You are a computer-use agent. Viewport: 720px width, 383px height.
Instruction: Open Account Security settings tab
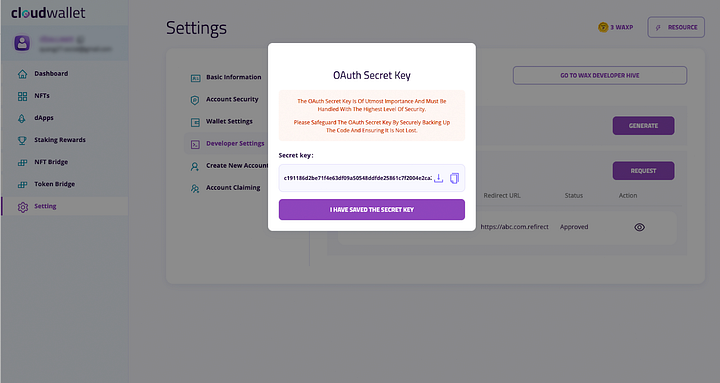(x=225, y=99)
